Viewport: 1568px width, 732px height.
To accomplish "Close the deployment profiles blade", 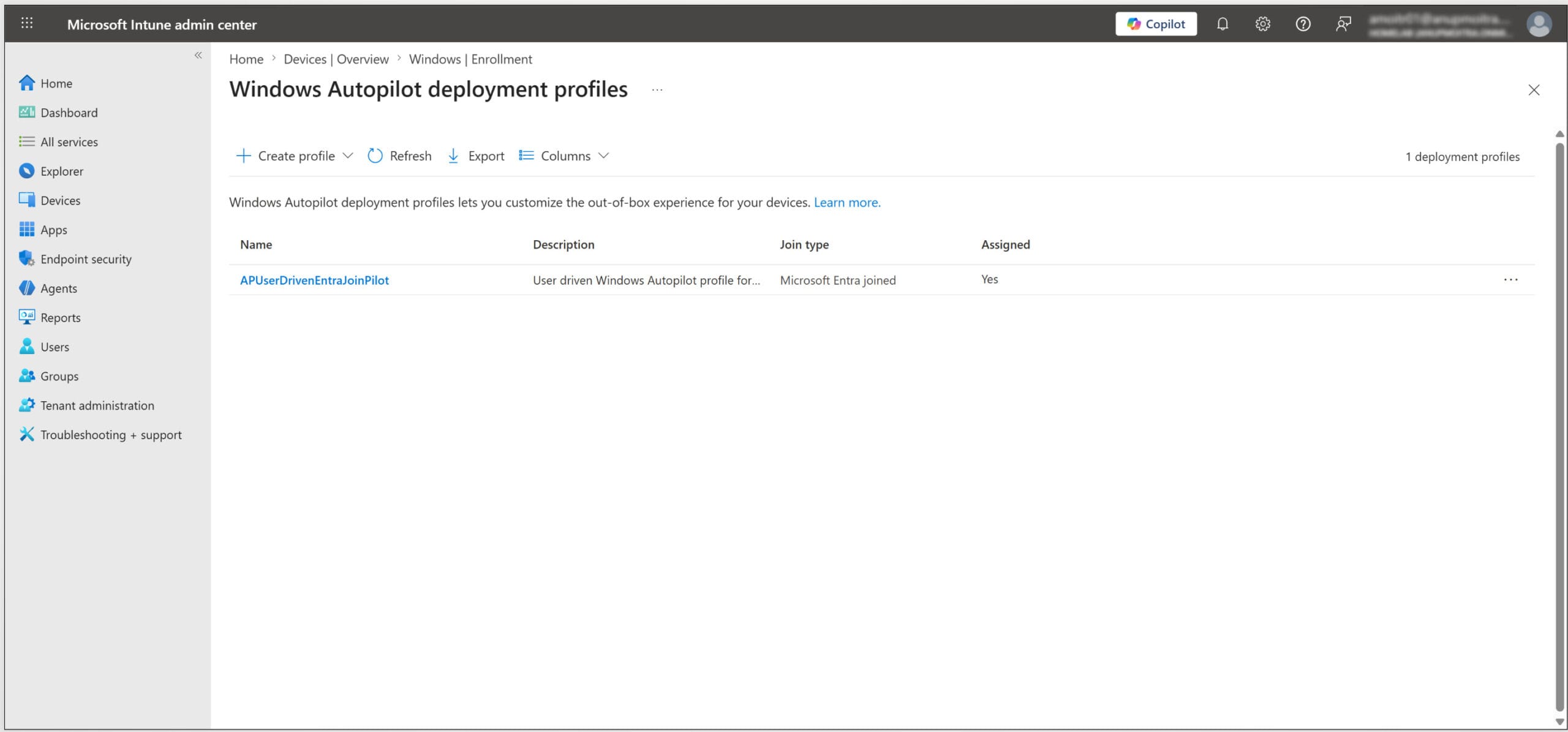I will [1534, 90].
